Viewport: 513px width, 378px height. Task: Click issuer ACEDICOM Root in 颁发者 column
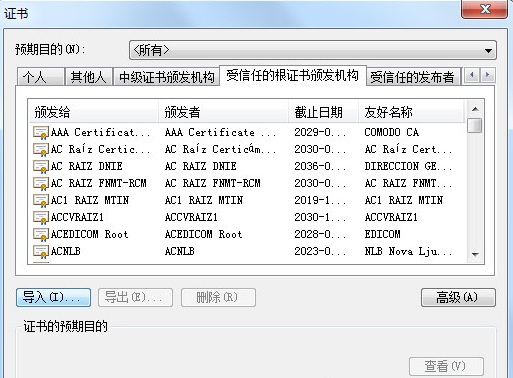click(203, 235)
